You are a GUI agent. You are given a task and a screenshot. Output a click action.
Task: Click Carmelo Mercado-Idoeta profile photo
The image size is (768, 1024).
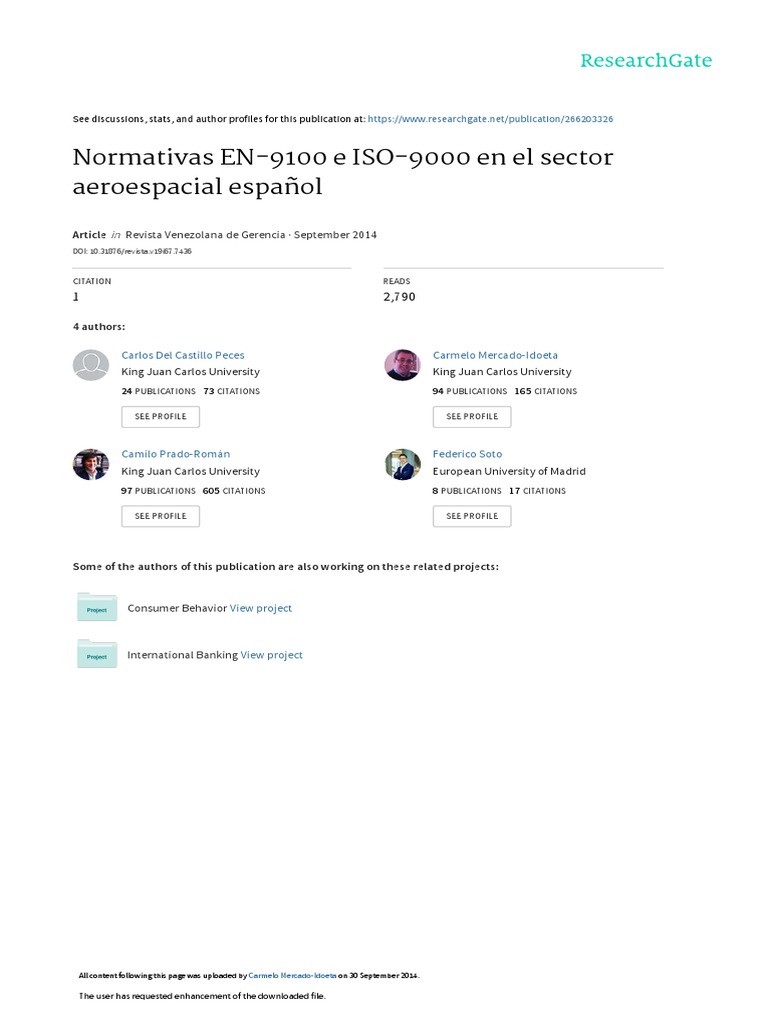pyautogui.click(x=402, y=365)
